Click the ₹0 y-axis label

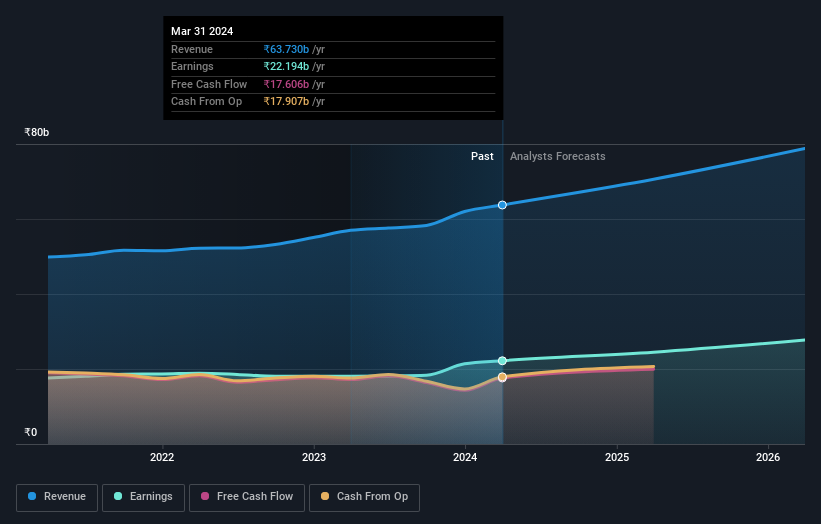31,432
